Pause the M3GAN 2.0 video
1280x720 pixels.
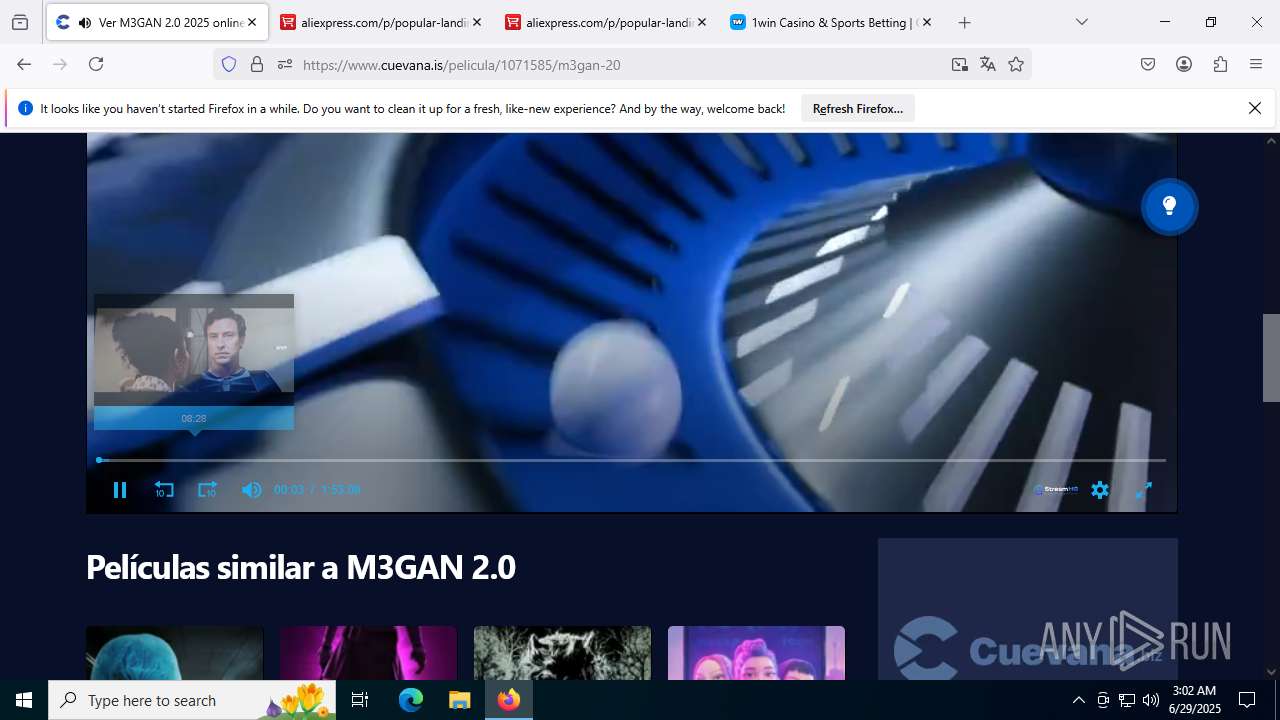pos(120,490)
